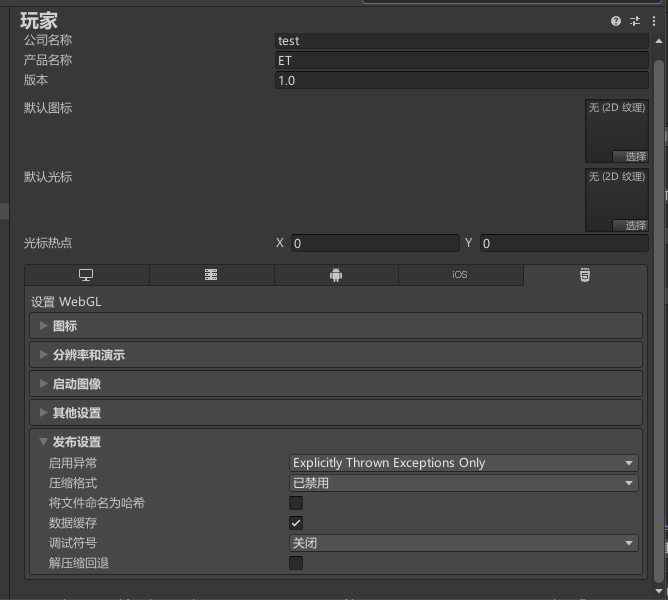Open the 压缩格式 dropdown
This screenshot has width=668, height=600.
point(464,483)
